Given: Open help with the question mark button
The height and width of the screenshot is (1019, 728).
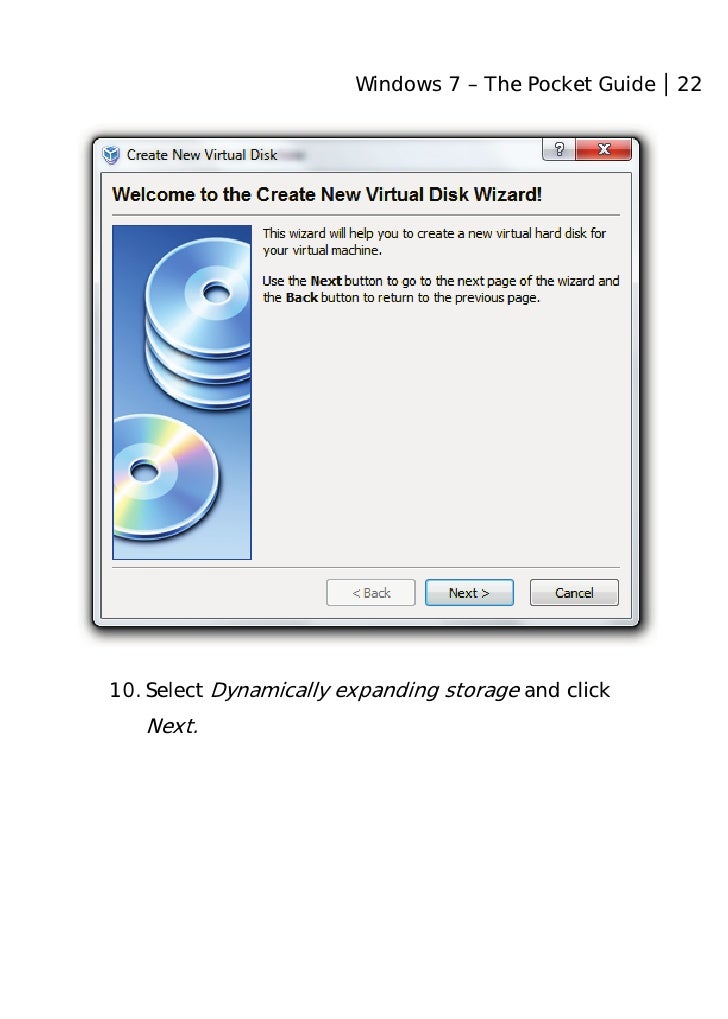Looking at the screenshot, I should tap(558, 149).
